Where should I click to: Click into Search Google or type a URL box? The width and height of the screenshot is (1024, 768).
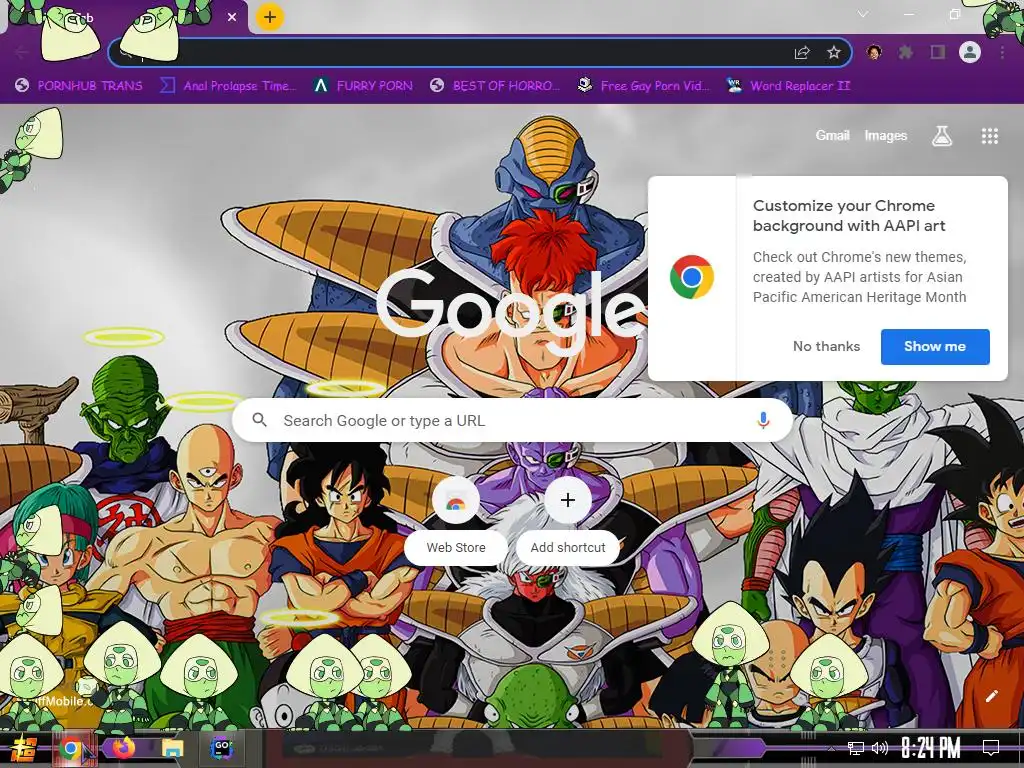(513, 421)
